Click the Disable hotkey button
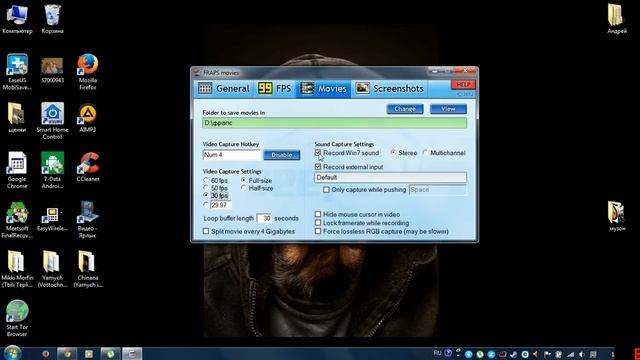Screen dimensions: 640x360 [x=282, y=155]
